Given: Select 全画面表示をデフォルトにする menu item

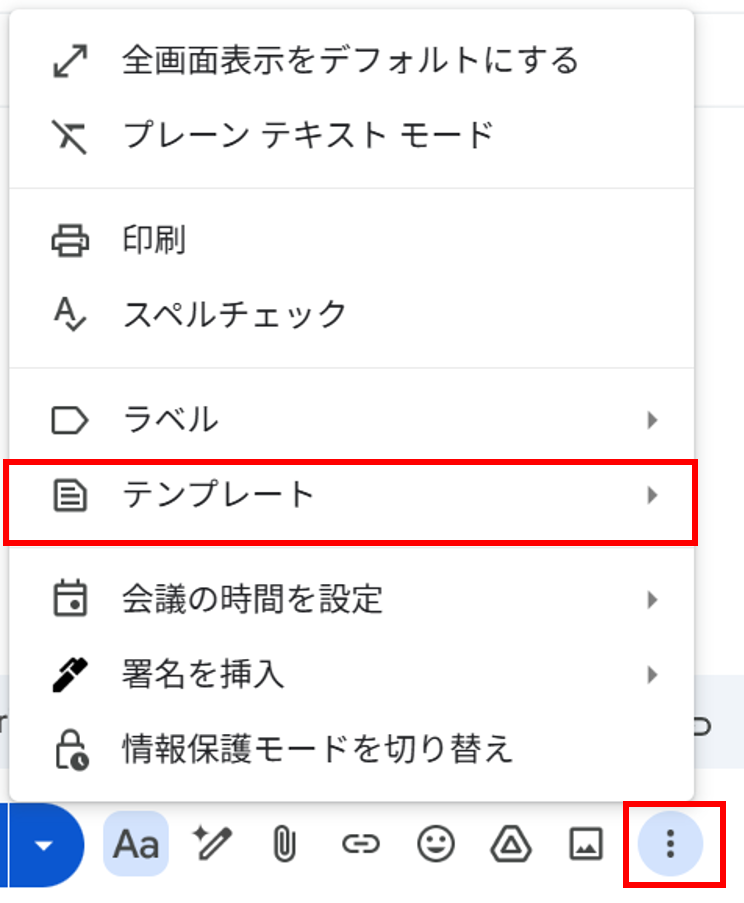Looking at the screenshot, I should (351, 60).
